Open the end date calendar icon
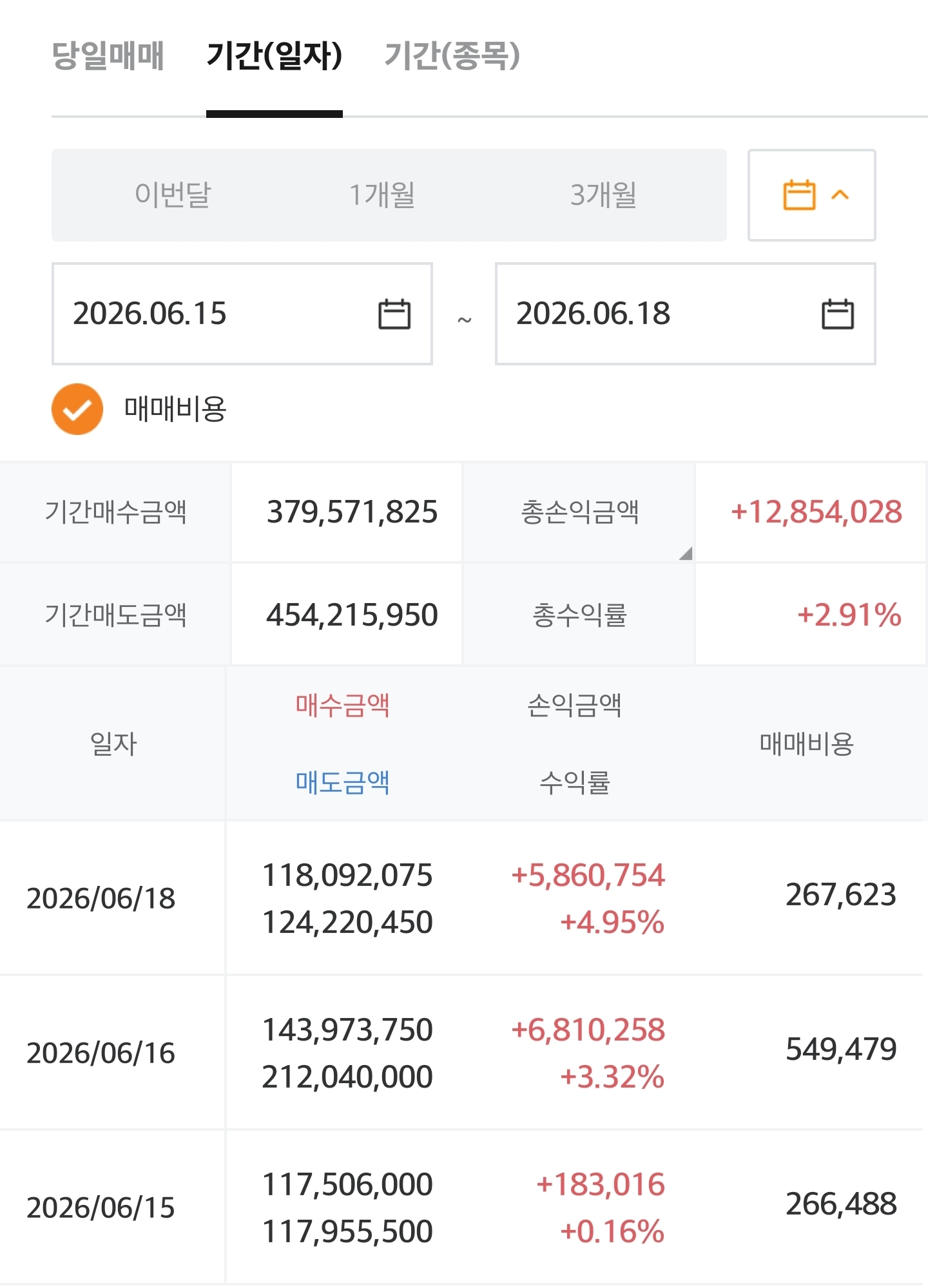The height and width of the screenshot is (1288, 928). 838,314
